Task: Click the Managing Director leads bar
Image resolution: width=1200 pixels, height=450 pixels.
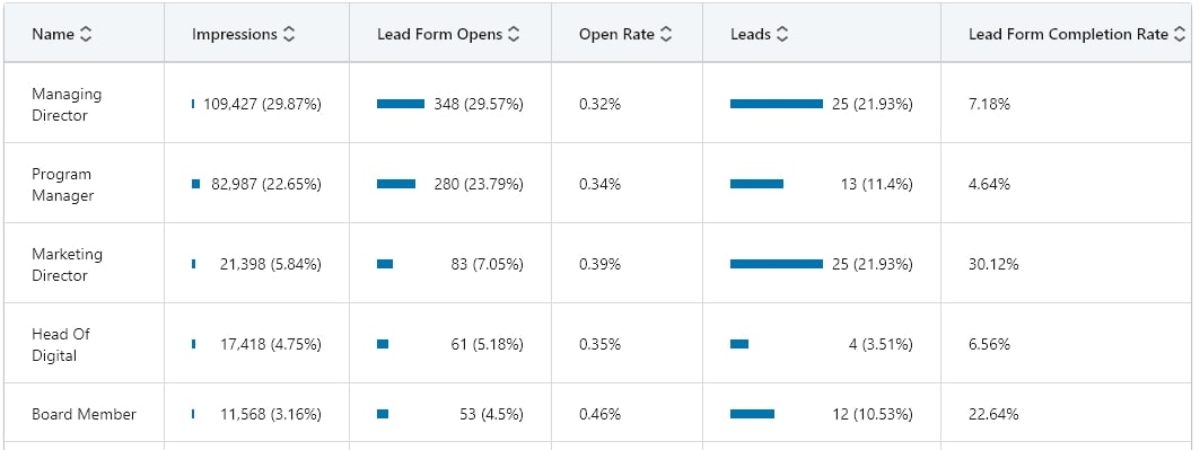Action: tap(776, 104)
